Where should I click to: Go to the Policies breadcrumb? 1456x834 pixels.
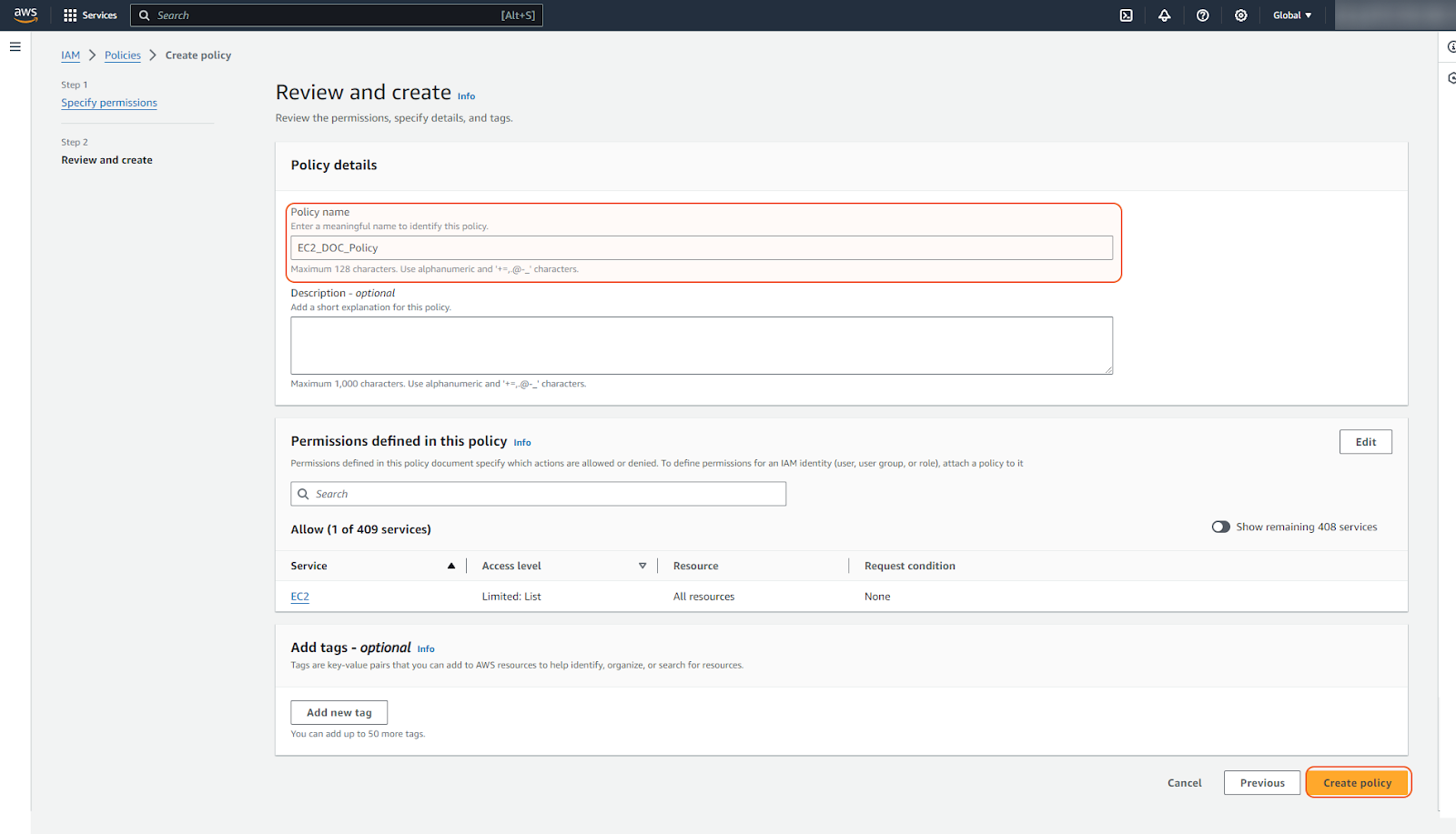(123, 55)
